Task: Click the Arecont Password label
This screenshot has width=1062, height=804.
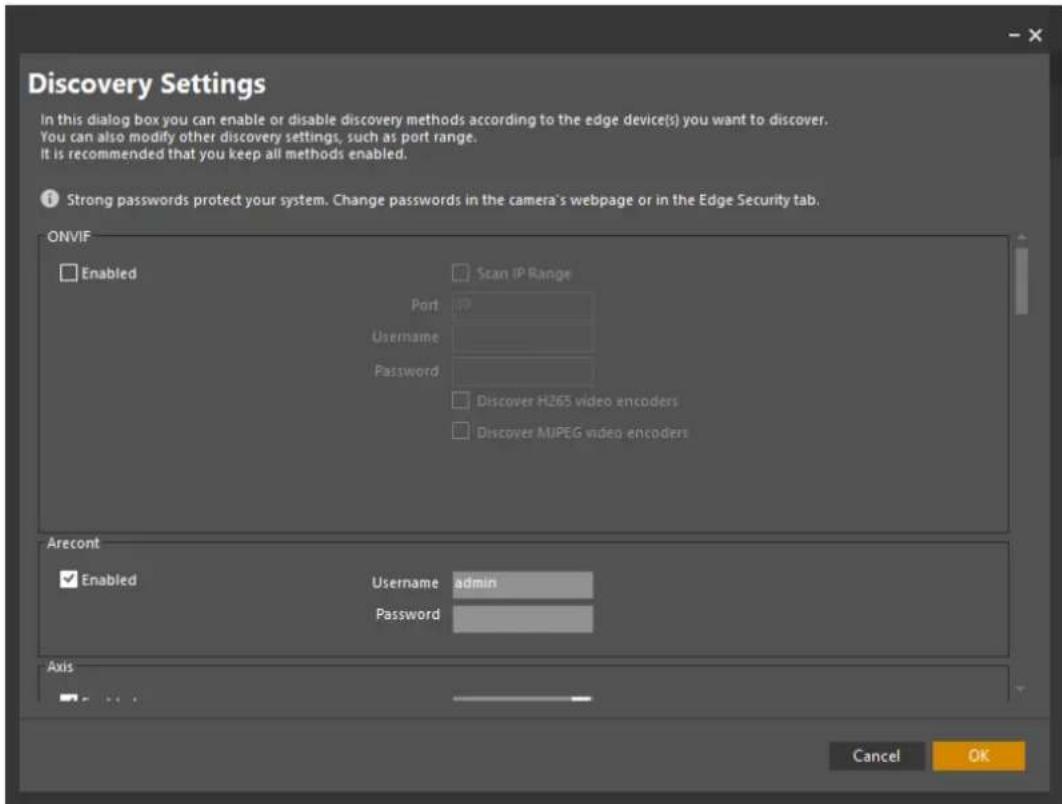Action: pos(408,614)
